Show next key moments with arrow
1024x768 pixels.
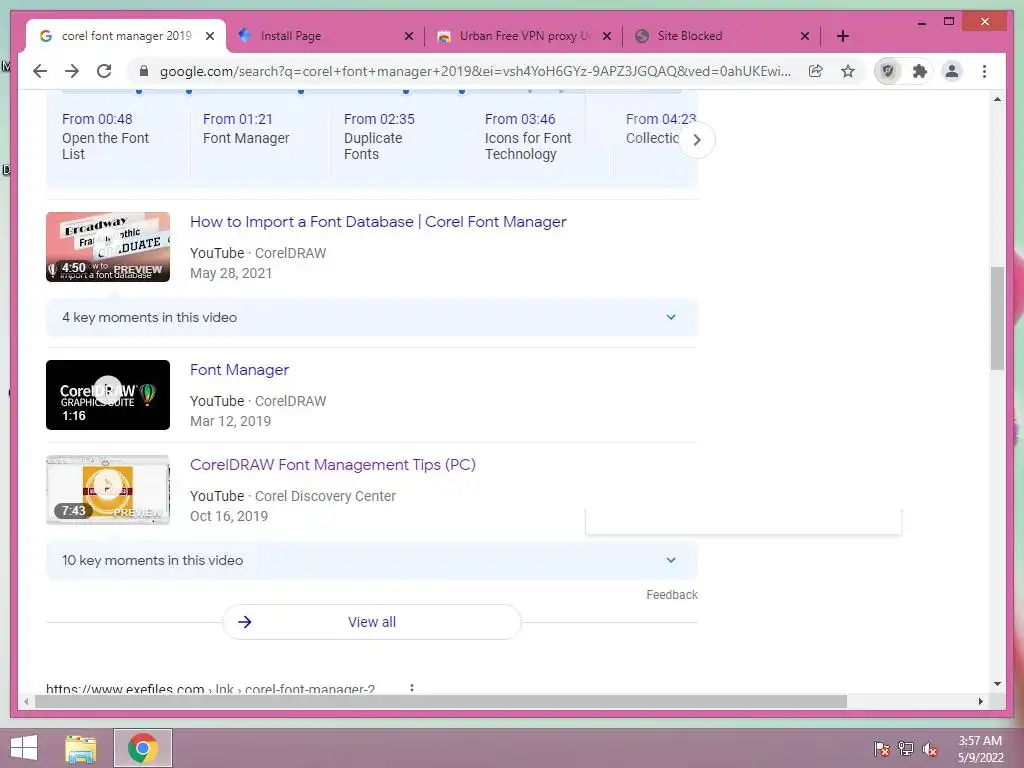(x=697, y=140)
